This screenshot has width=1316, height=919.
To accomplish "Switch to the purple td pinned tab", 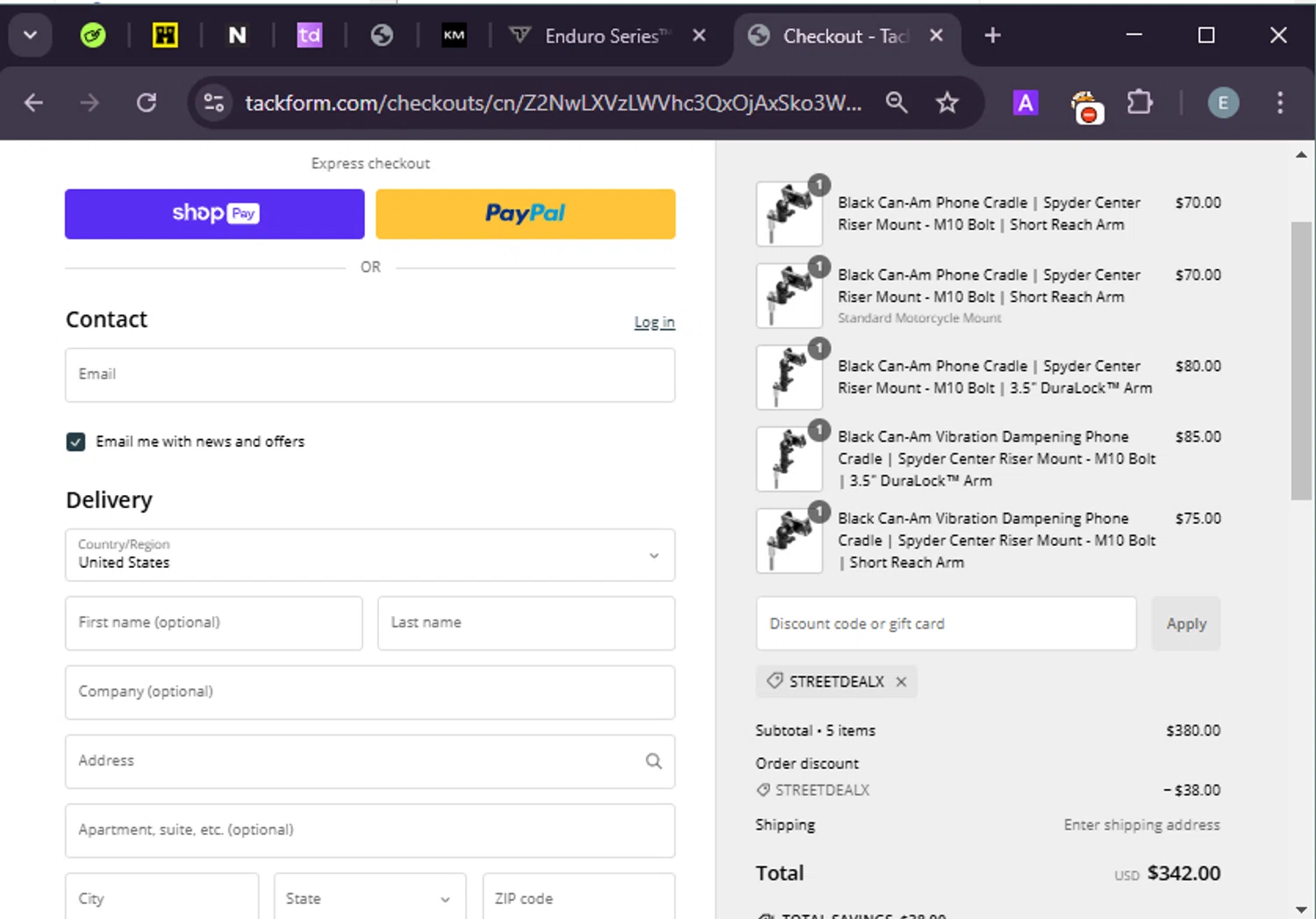I will pos(309,36).
